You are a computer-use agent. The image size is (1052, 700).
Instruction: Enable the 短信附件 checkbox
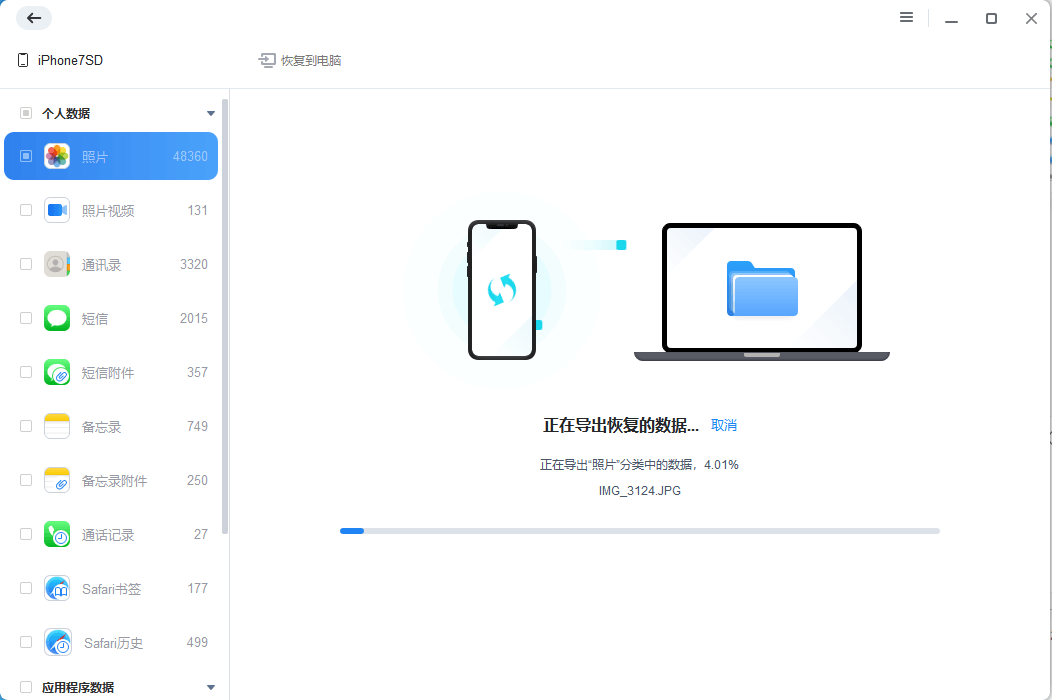click(25, 372)
